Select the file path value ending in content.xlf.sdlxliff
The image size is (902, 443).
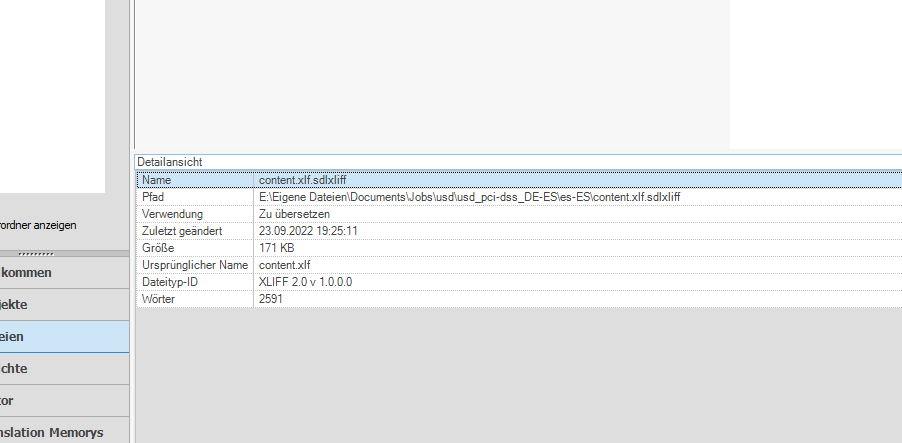(x=469, y=197)
